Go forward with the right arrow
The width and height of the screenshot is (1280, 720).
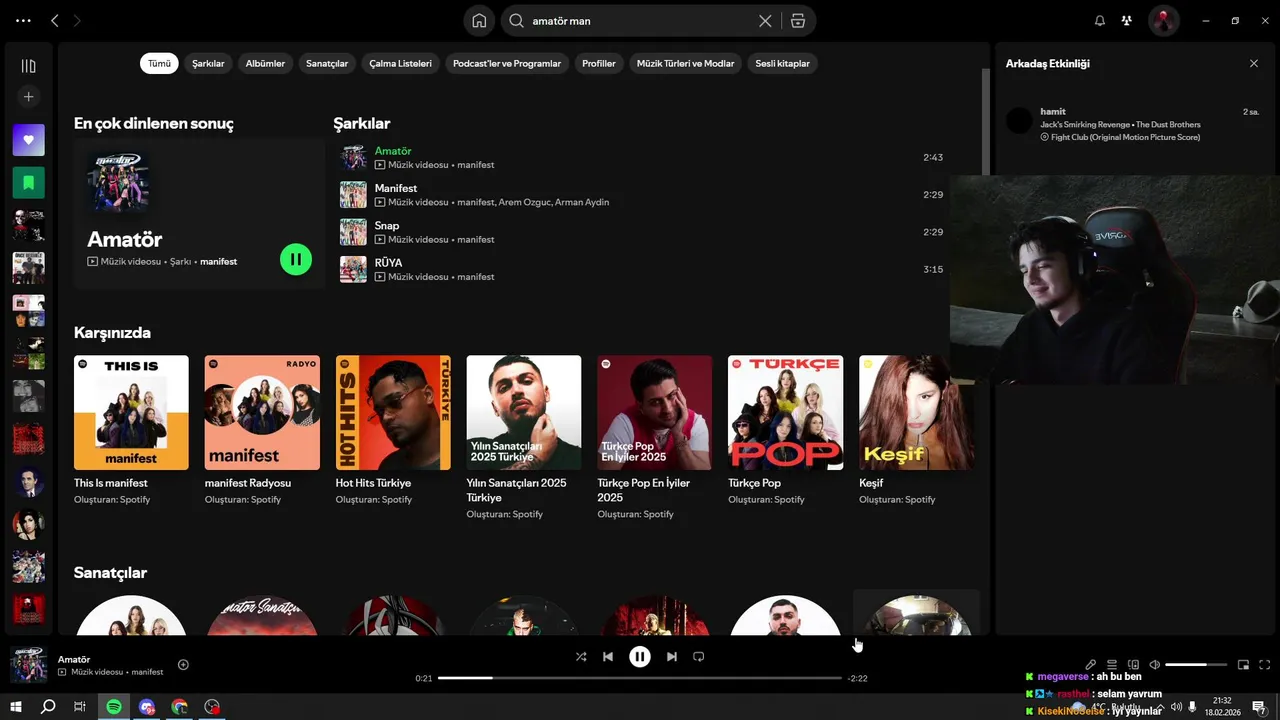(x=78, y=20)
